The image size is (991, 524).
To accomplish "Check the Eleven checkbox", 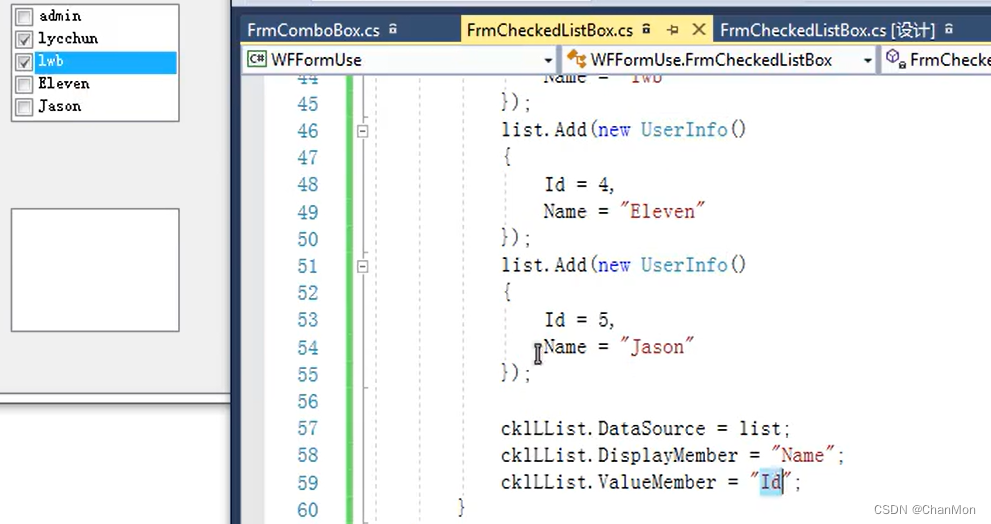I will click(24, 85).
